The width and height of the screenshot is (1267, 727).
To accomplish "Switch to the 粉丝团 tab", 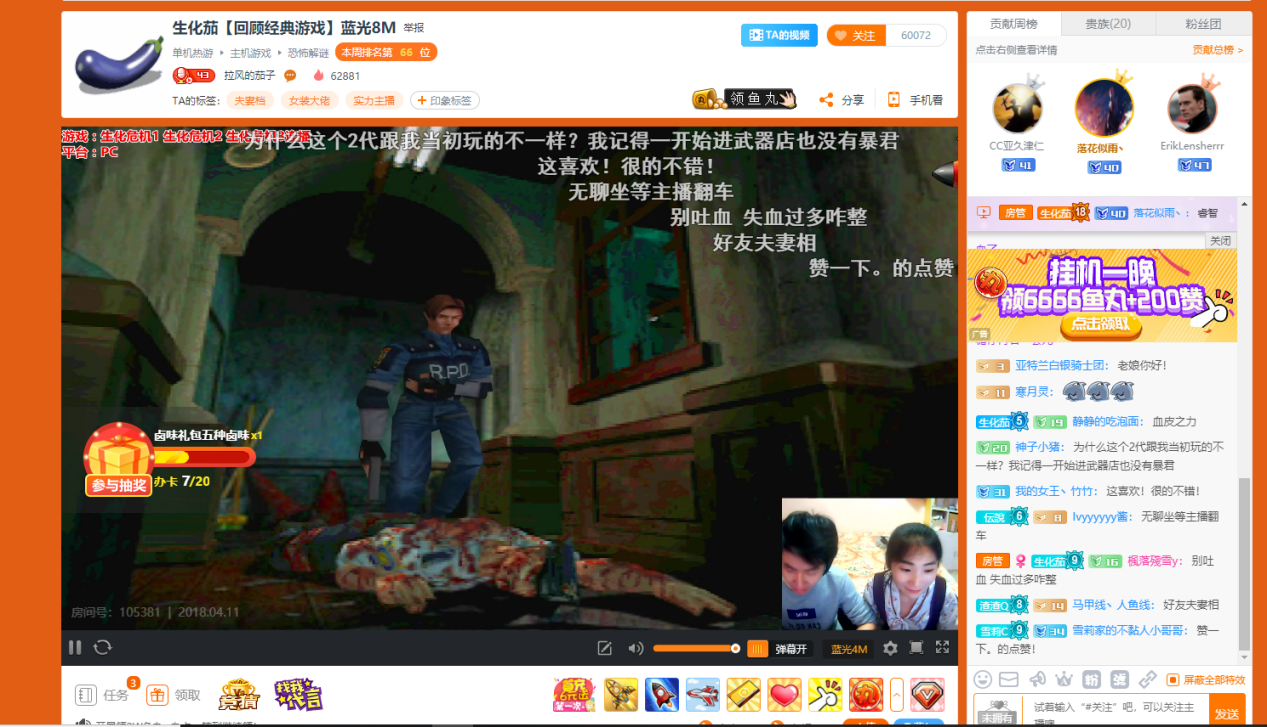I will (x=1203, y=24).
